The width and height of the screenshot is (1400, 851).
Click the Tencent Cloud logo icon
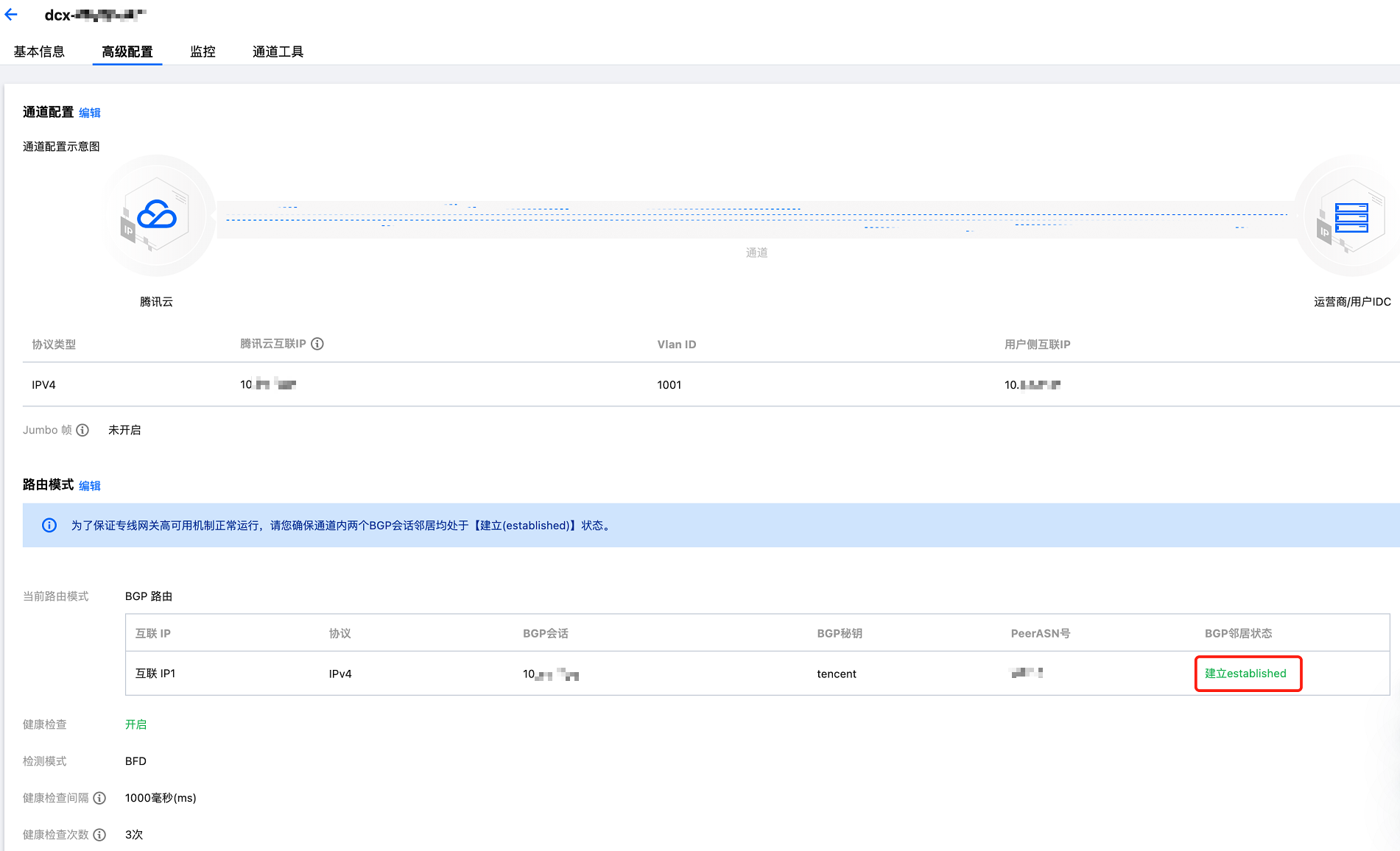157,215
